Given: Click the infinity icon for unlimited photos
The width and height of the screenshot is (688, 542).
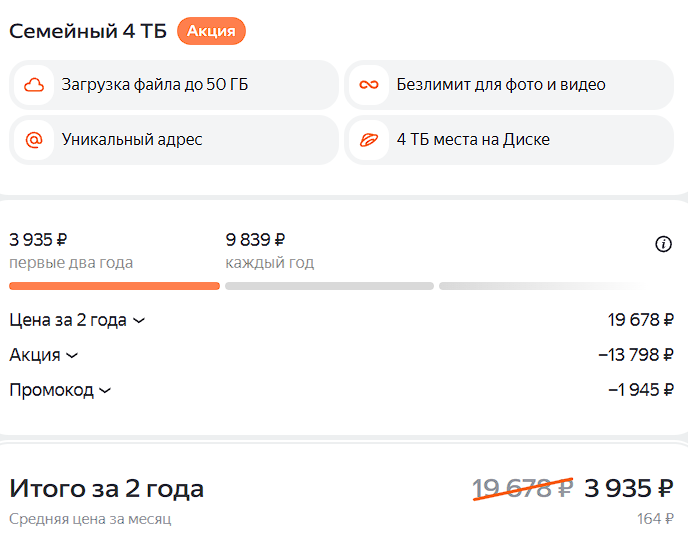Looking at the screenshot, I should coord(370,85).
